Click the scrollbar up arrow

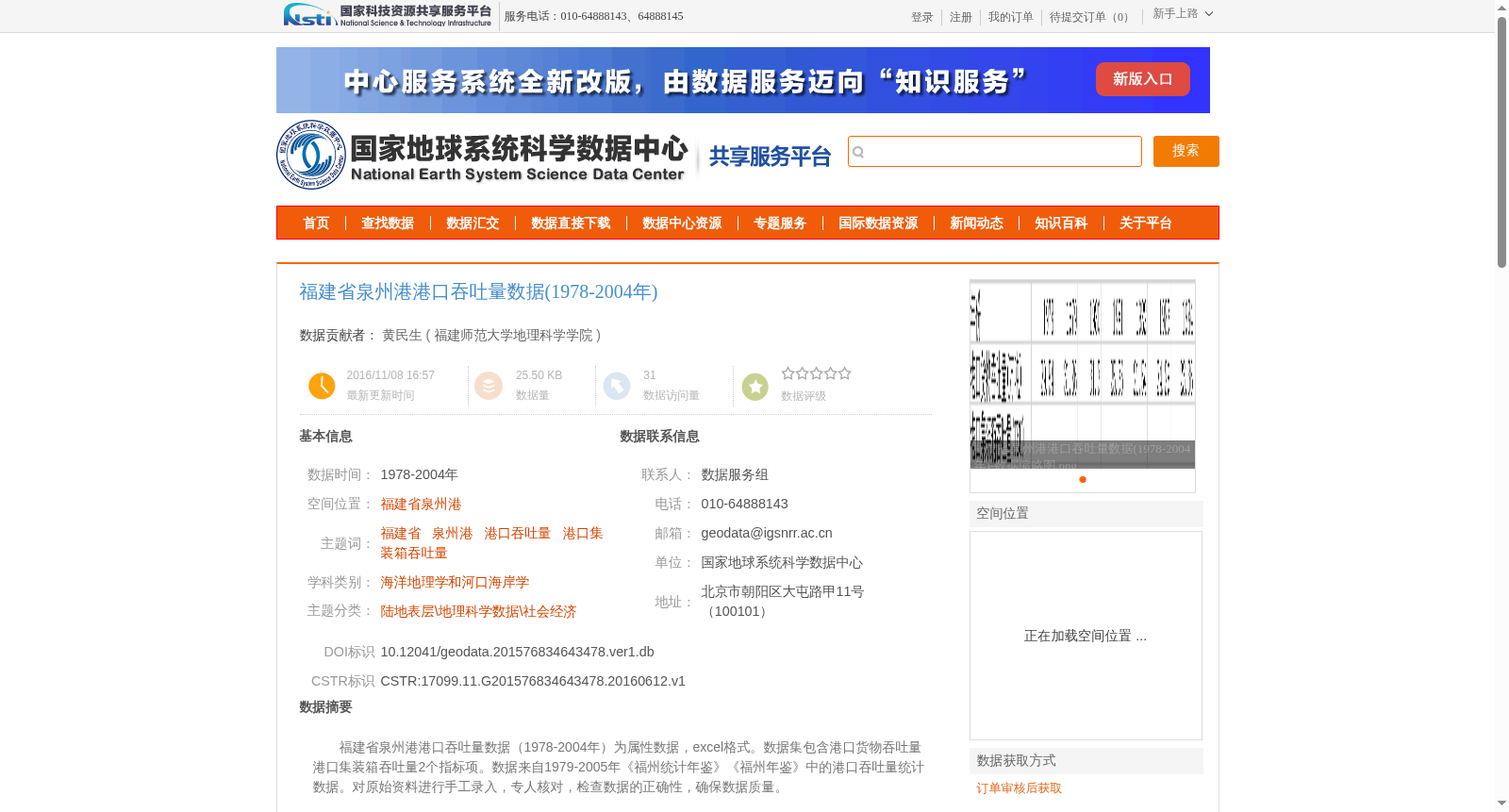(x=1501, y=8)
